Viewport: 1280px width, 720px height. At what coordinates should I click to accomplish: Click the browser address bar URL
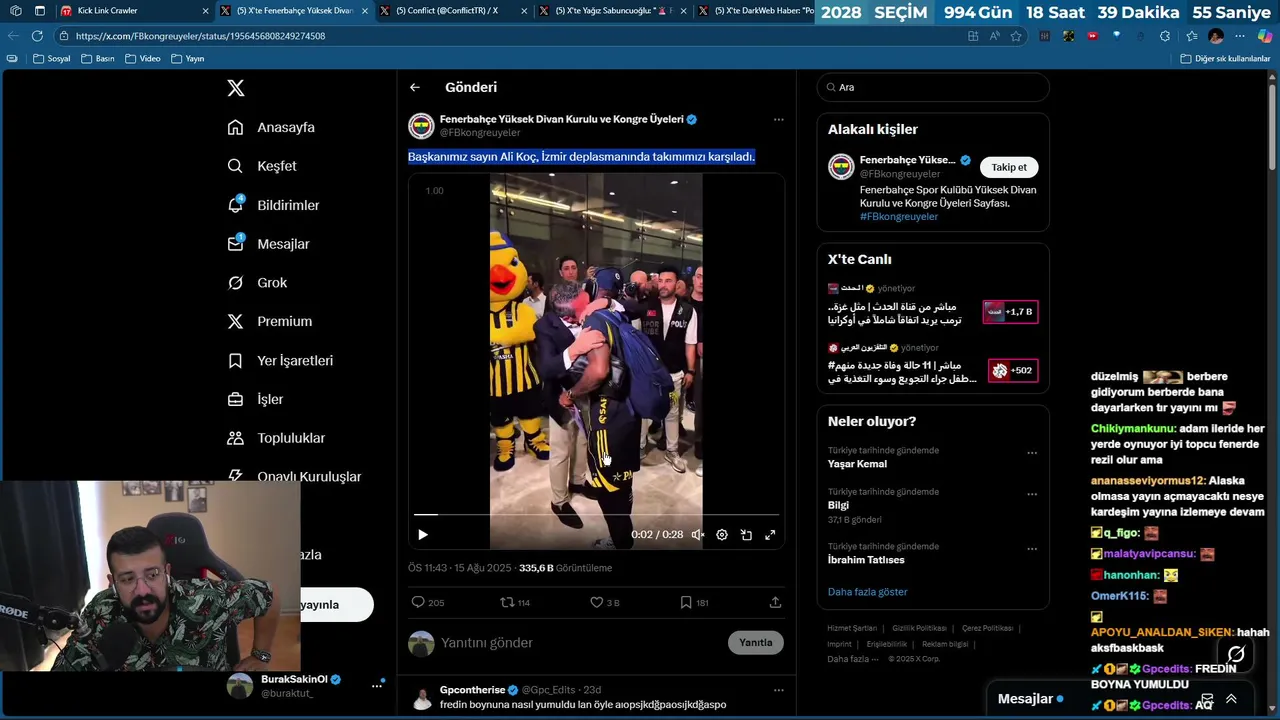click(200, 36)
